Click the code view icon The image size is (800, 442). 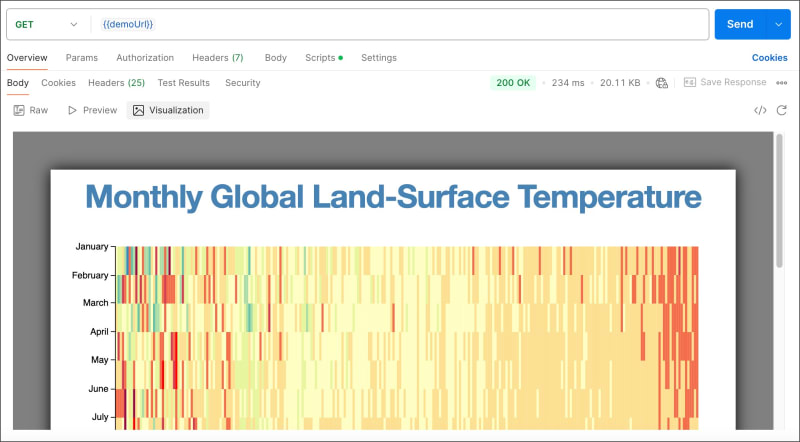point(760,110)
